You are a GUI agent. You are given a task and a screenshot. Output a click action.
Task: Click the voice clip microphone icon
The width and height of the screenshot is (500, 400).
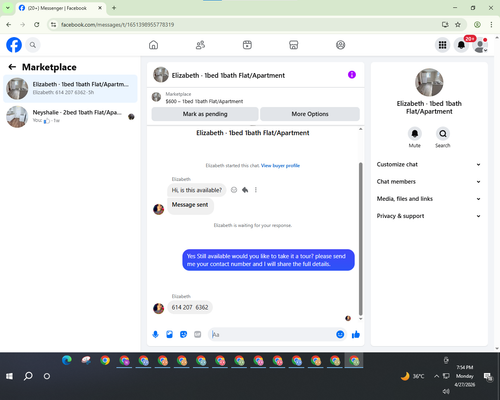(155, 334)
